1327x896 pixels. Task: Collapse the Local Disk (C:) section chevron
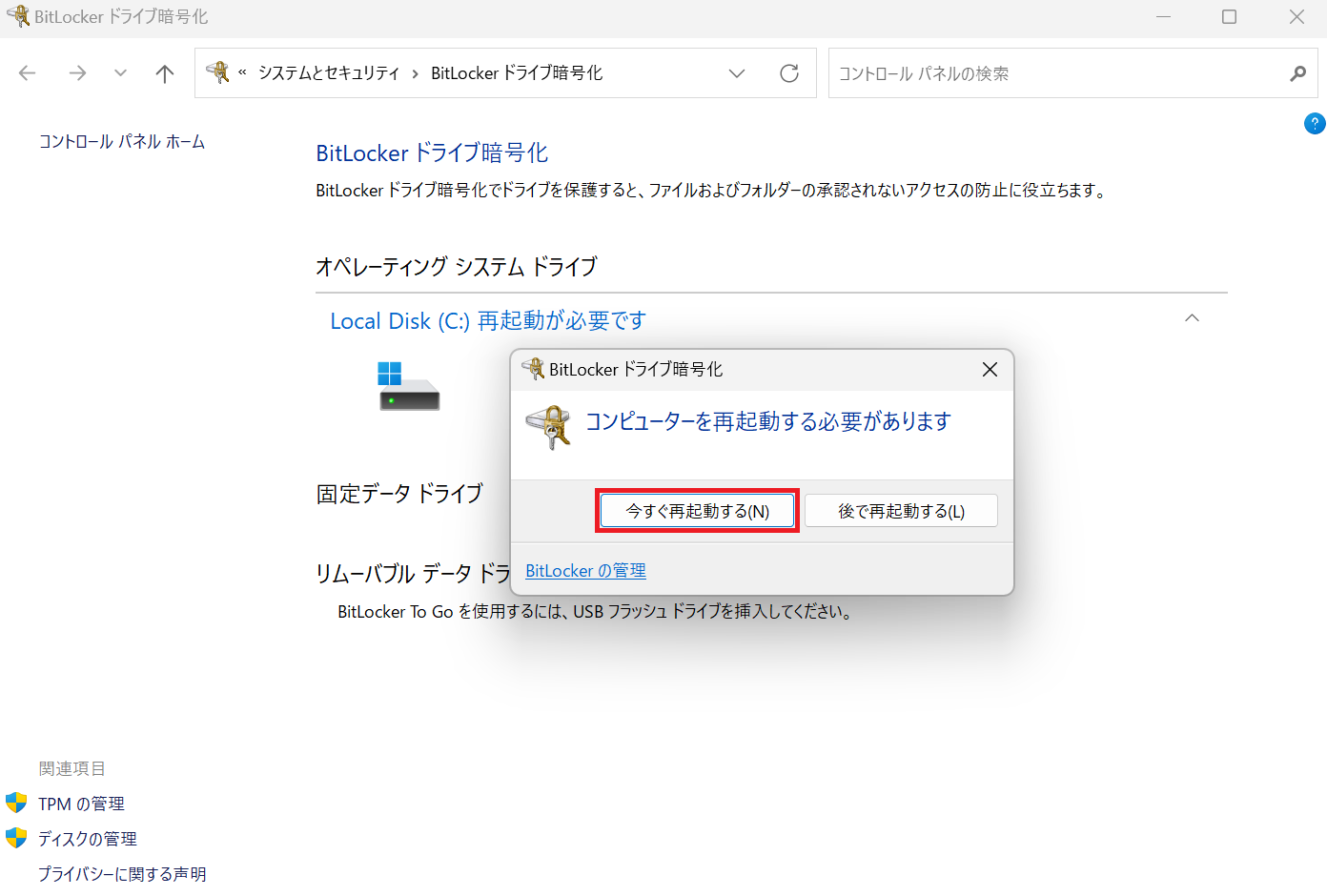click(x=1192, y=318)
